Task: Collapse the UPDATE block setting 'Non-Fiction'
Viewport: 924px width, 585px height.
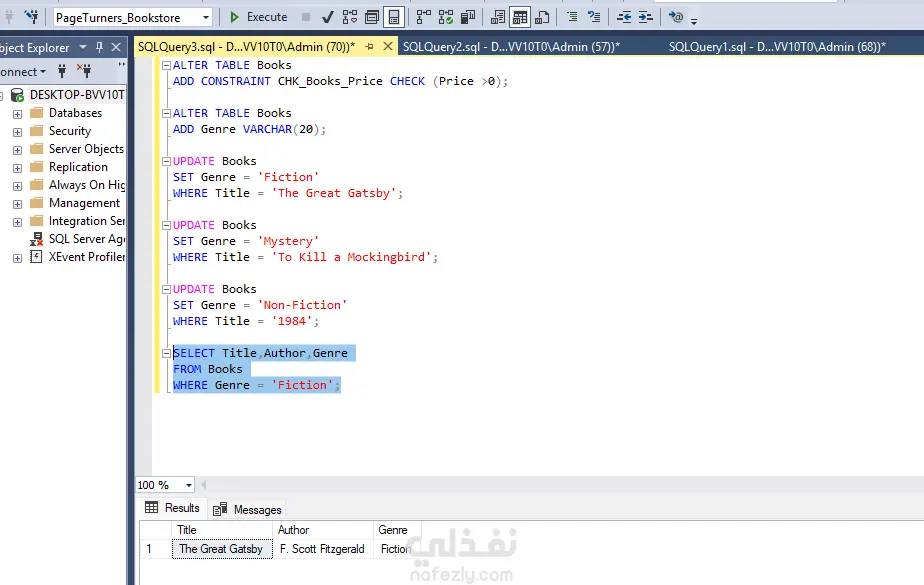Action: (x=166, y=290)
